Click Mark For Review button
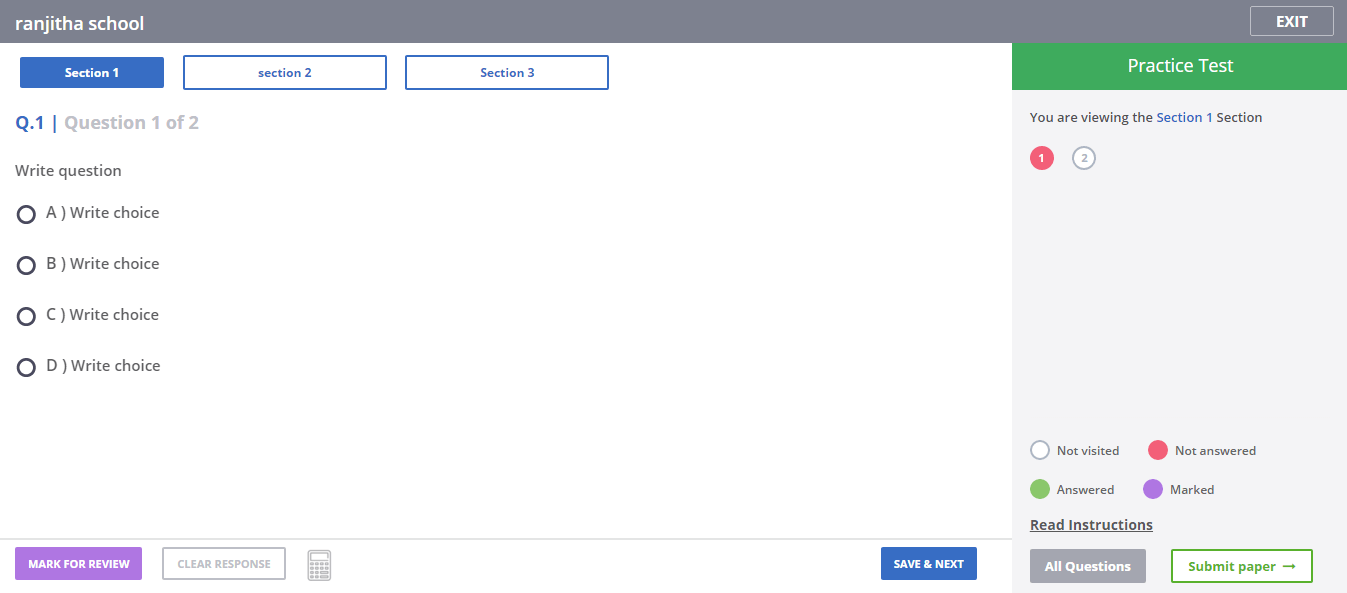The width and height of the screenshot is (1347, 593). point(79,564)
